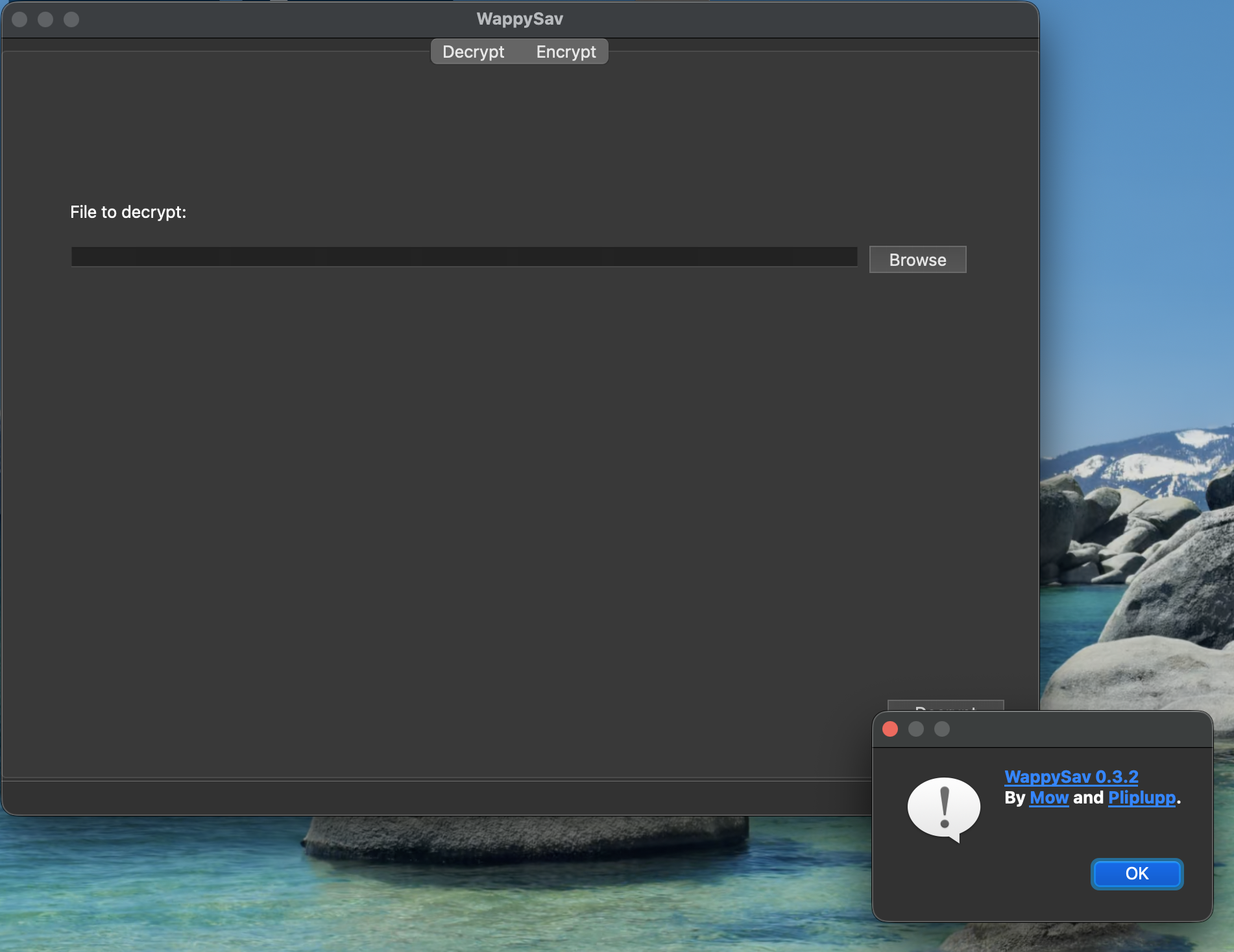This screenshot has width=1234, height=952.
Task: Click the "File to decrypt:" label
Action: tap(128, 212)
